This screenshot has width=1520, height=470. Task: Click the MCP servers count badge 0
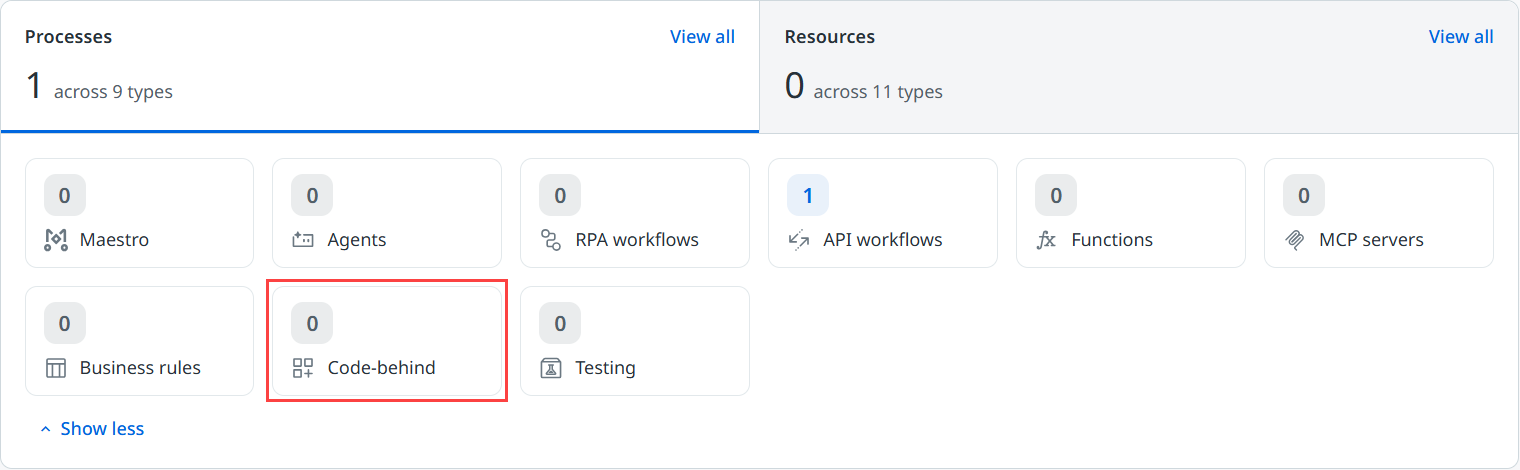pyautogui.click(x=1304, y=195)
